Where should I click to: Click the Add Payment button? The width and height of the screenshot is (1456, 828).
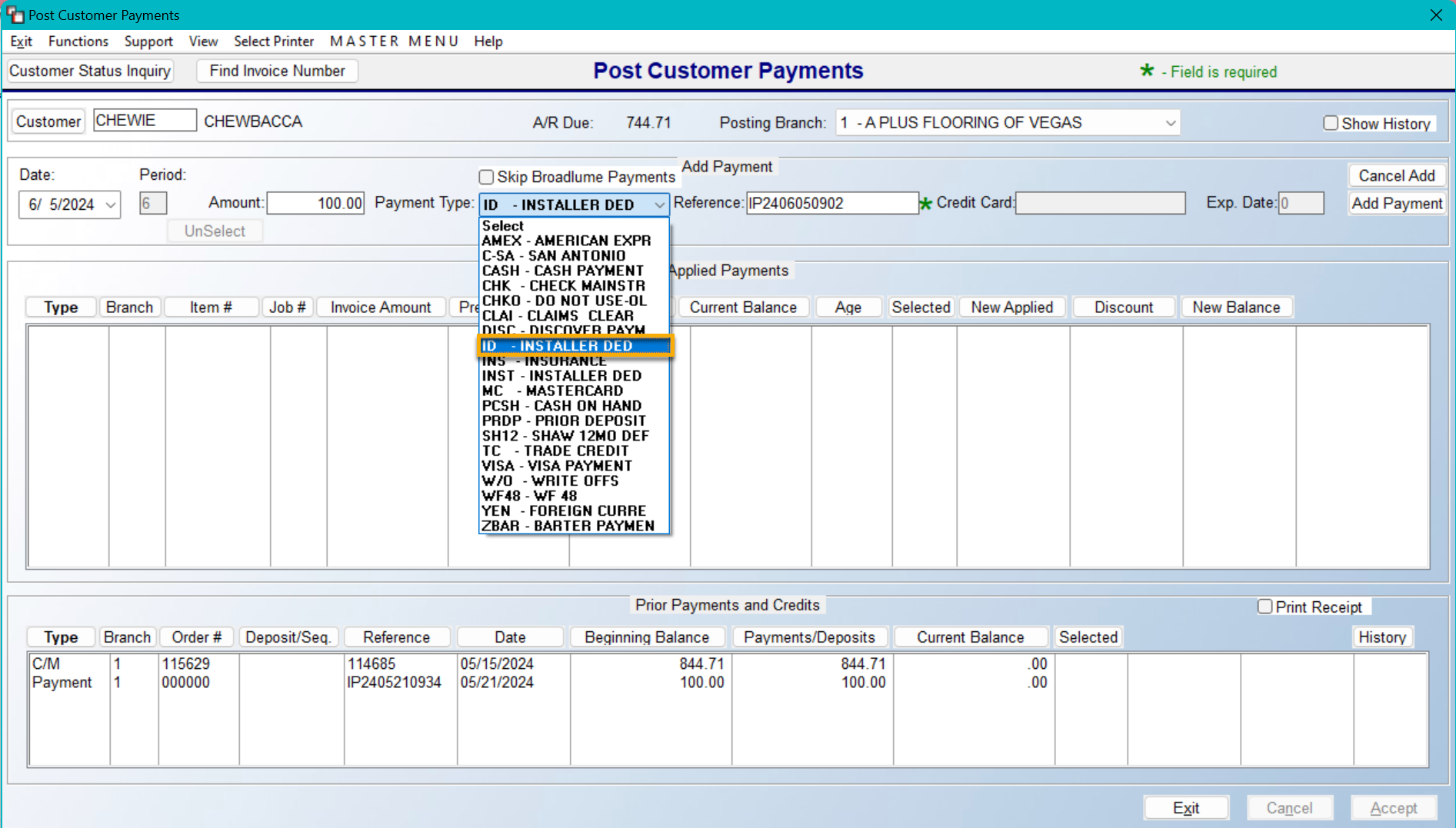(1397, 204)
